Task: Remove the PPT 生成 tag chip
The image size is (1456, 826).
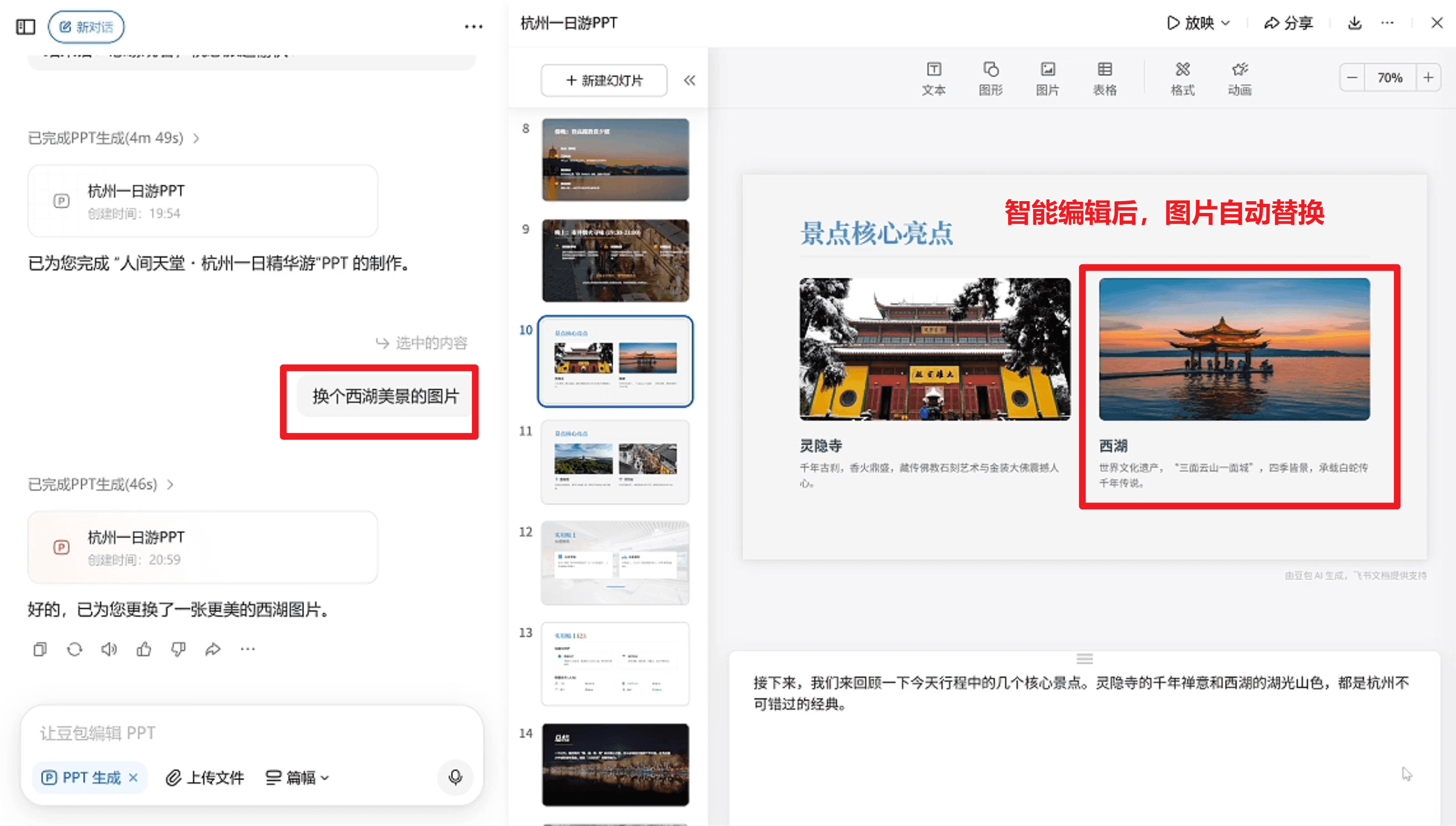Action: (x=133, y=777)
